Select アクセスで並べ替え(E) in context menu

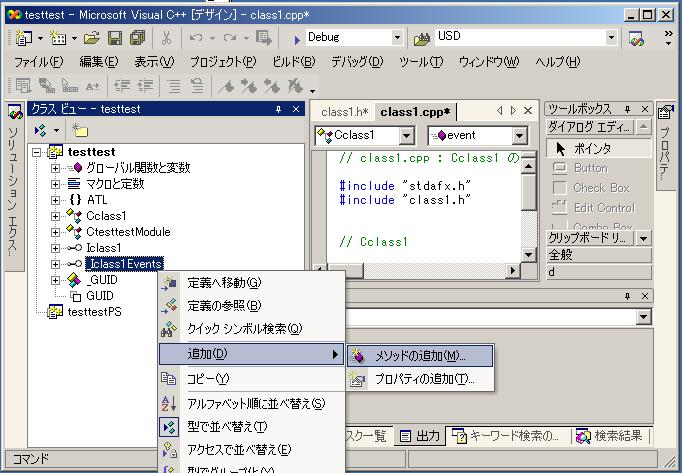tap(252, 449)
